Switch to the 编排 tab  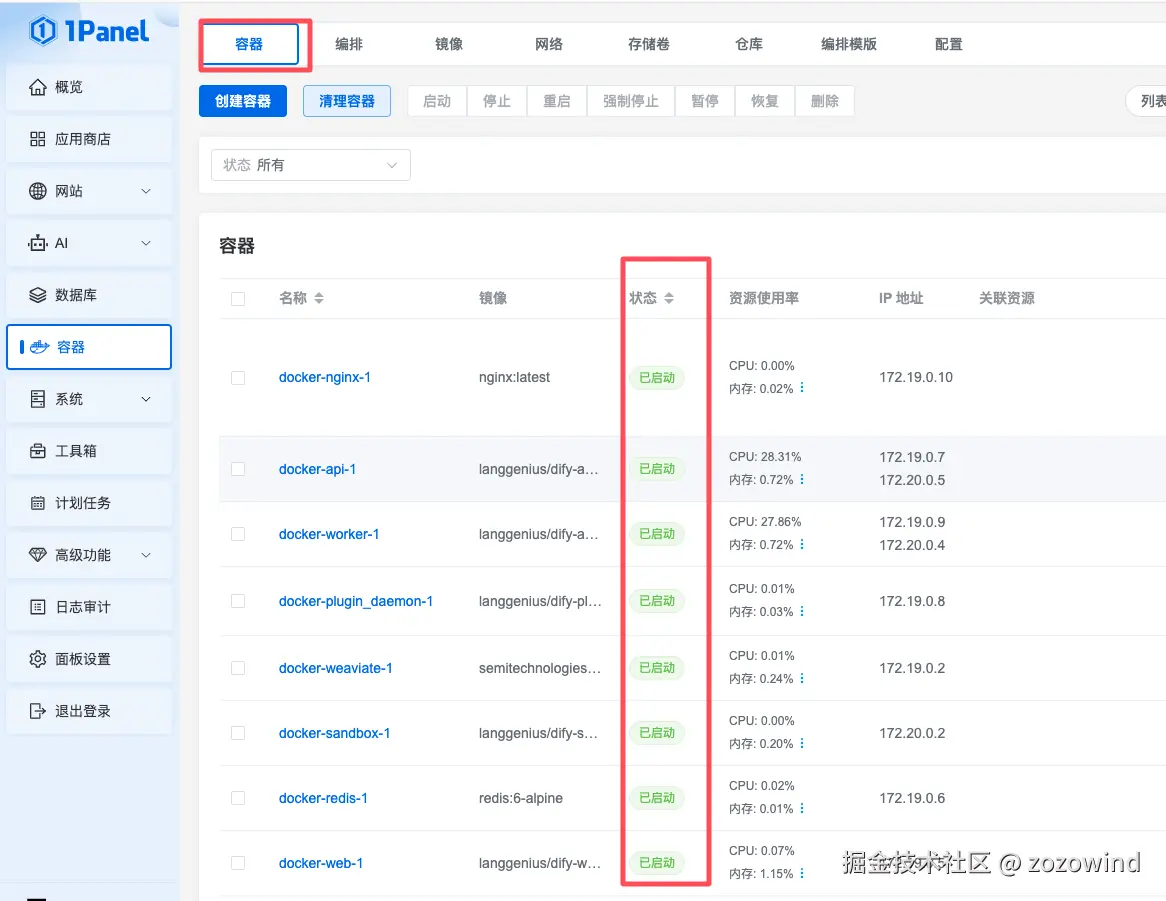pyautogui.click(x=349, y=44)
